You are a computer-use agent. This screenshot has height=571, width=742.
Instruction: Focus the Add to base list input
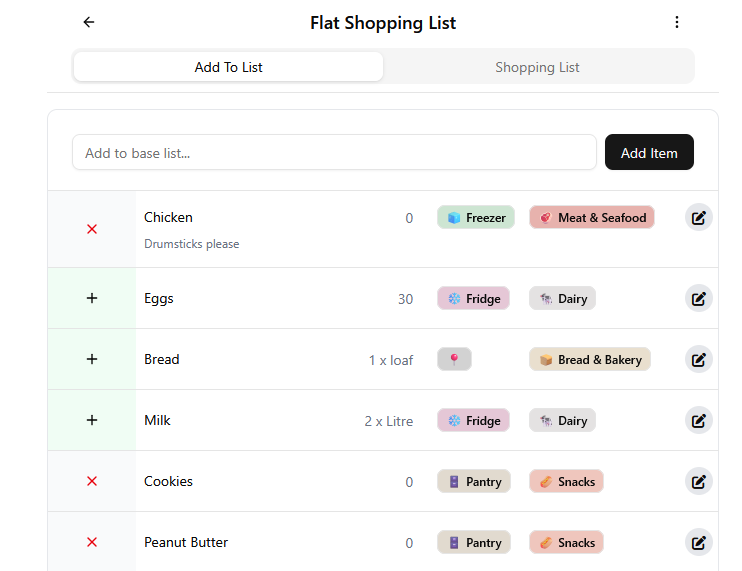pos(334,152)
